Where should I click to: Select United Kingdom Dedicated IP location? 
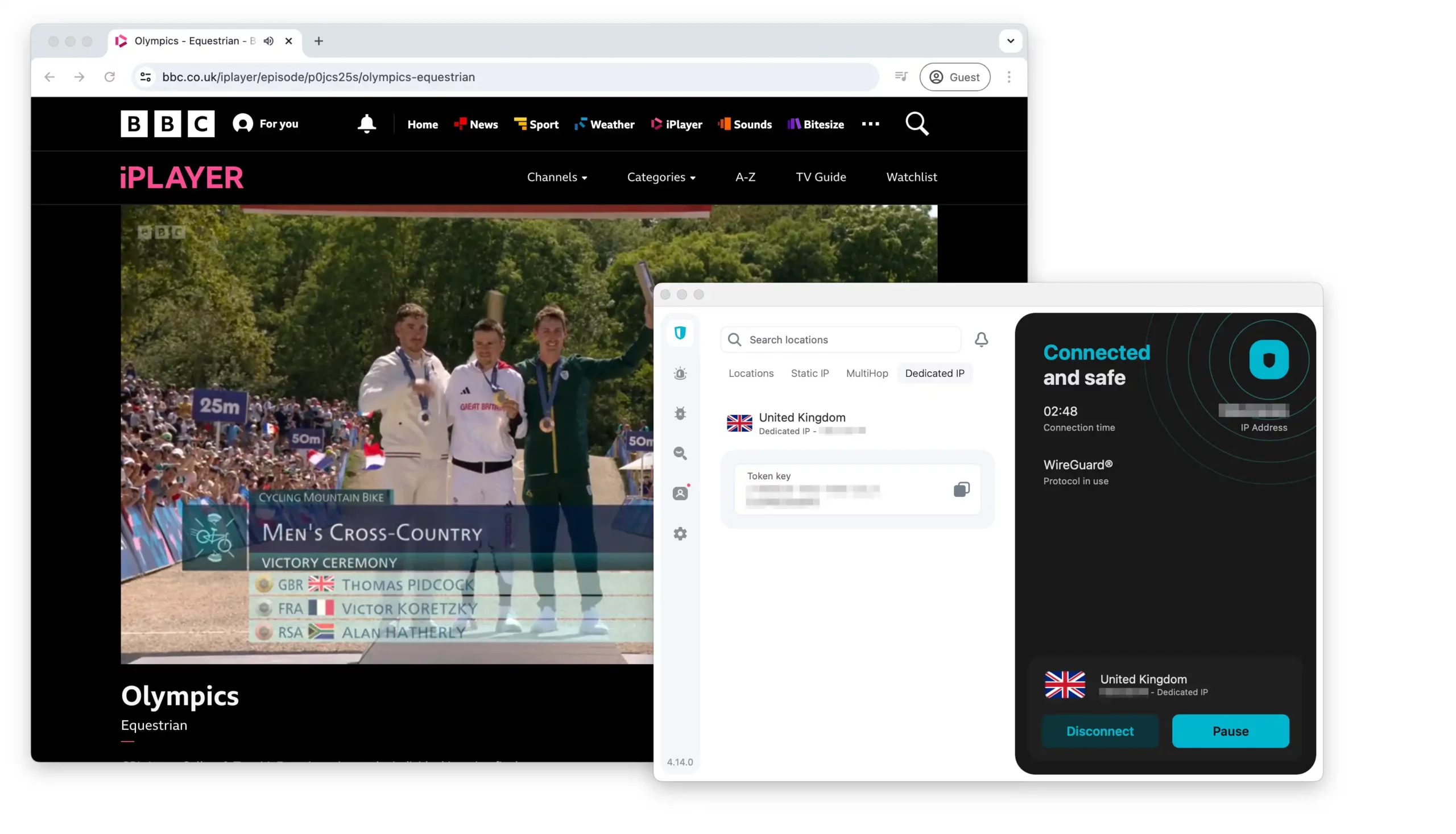[x=857, y=424]
